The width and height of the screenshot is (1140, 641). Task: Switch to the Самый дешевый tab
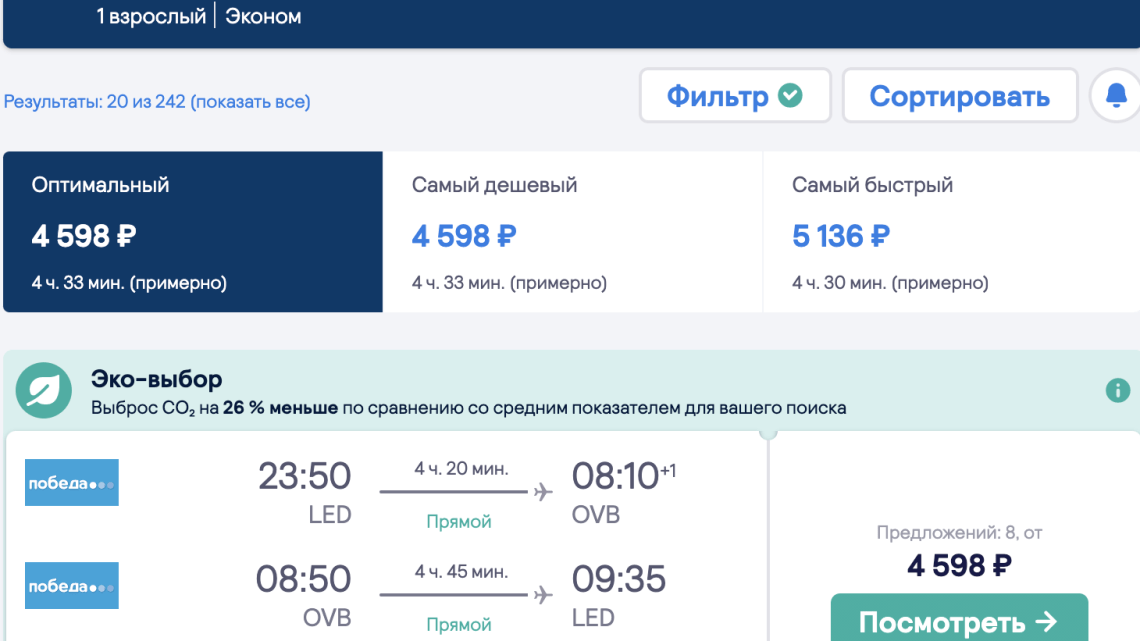pos(572,232)
